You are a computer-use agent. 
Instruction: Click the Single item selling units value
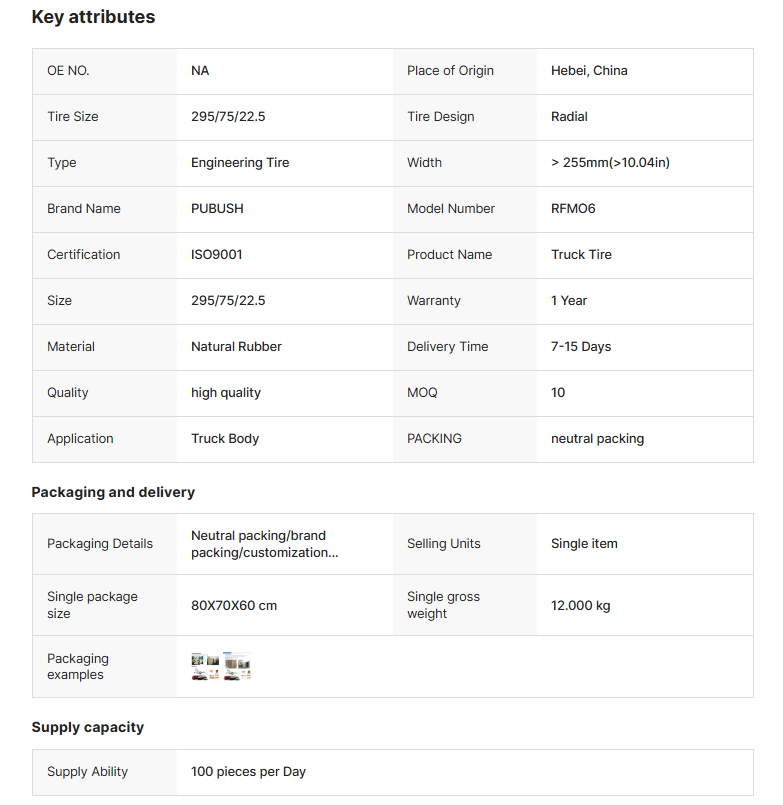point(584,544)
